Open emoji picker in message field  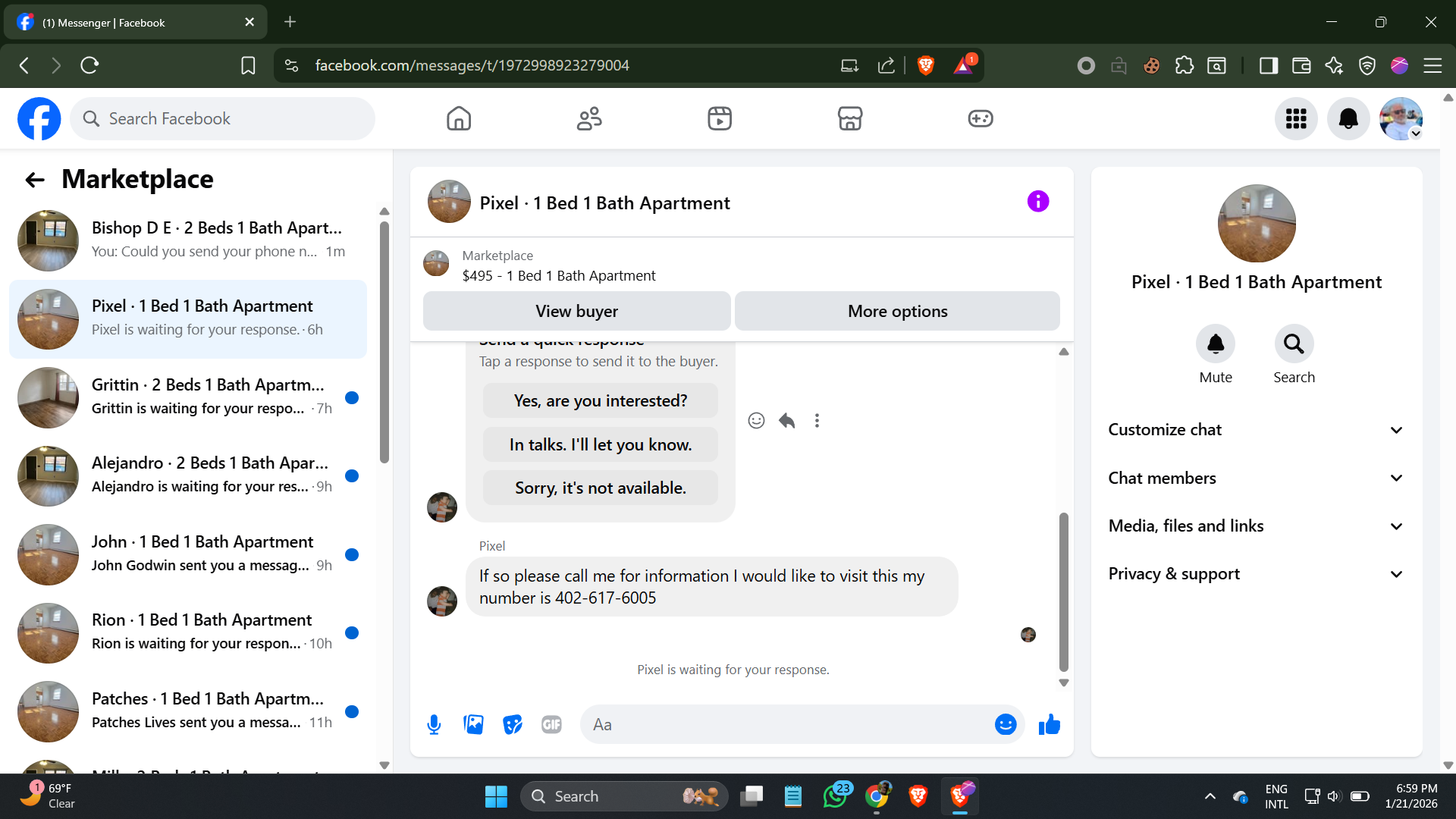(x=1005, y=725)
